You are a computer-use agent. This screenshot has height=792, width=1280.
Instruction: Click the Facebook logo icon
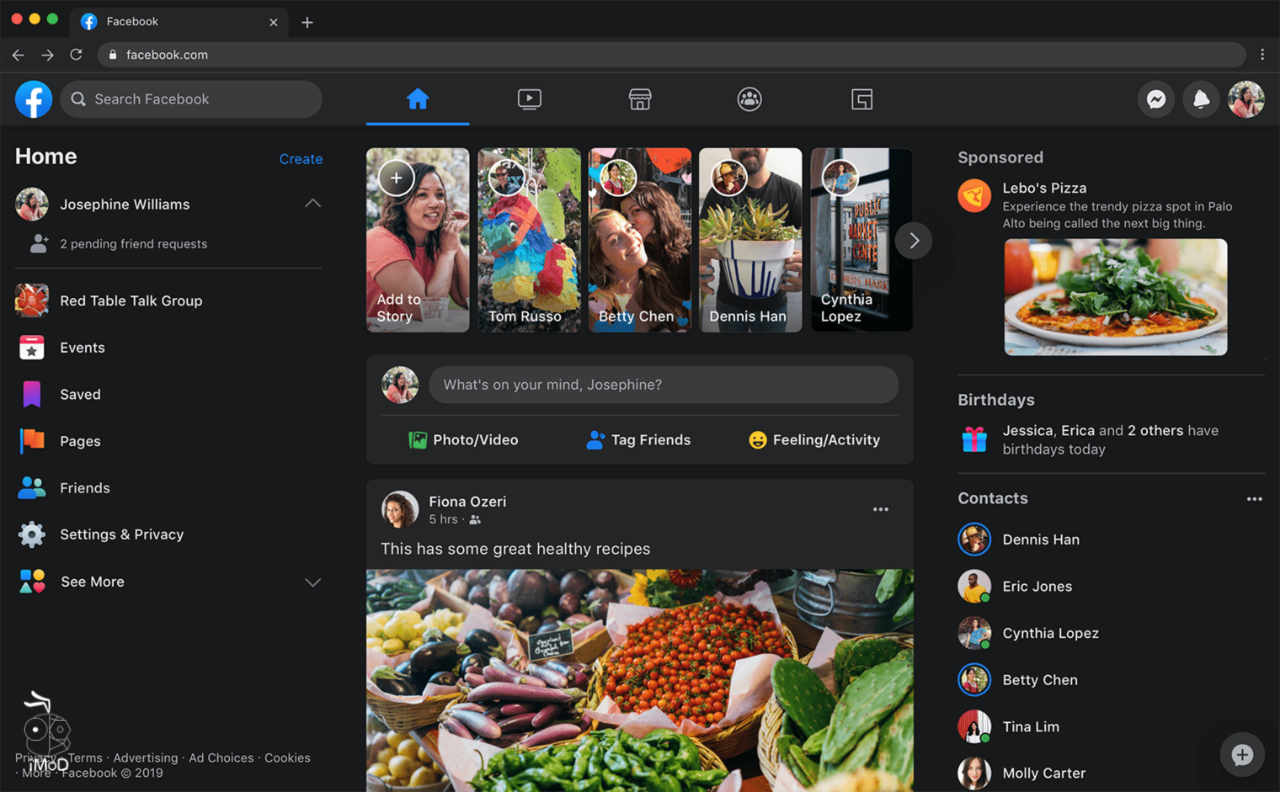33,99
